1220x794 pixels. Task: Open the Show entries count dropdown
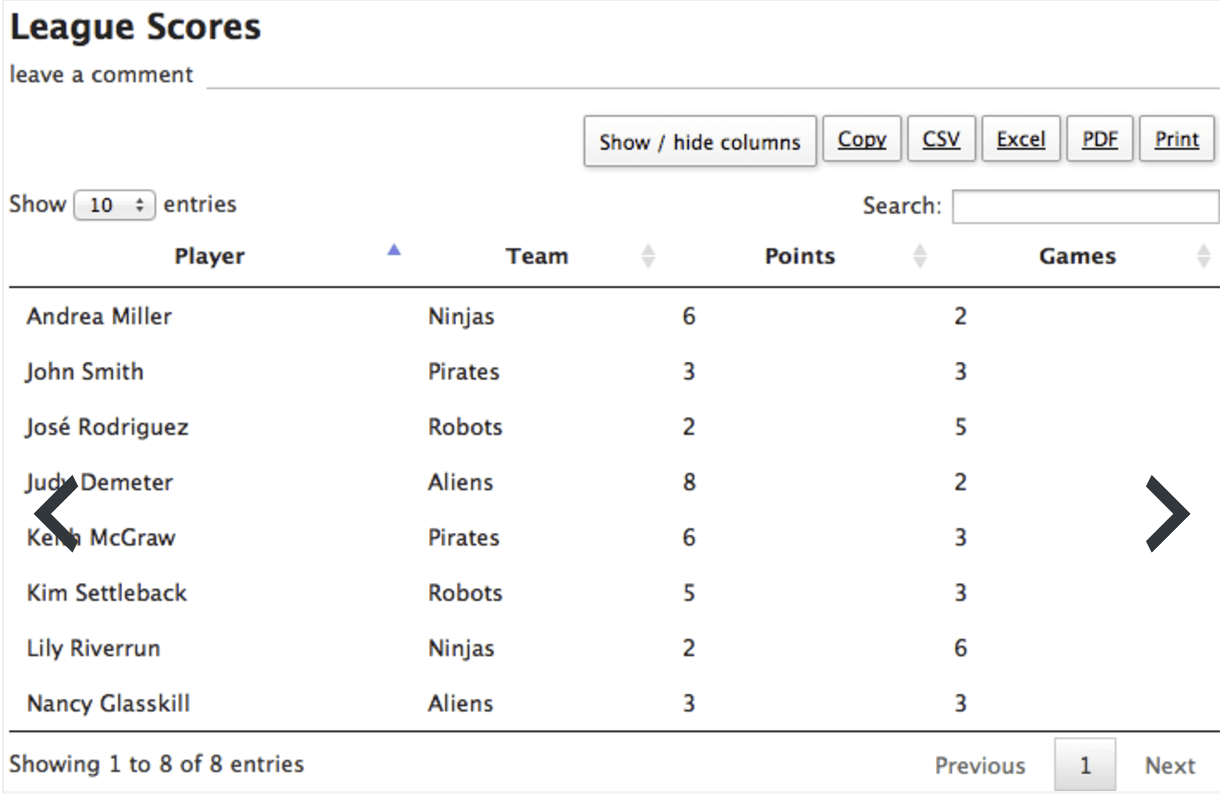click(x=114, y=205)
